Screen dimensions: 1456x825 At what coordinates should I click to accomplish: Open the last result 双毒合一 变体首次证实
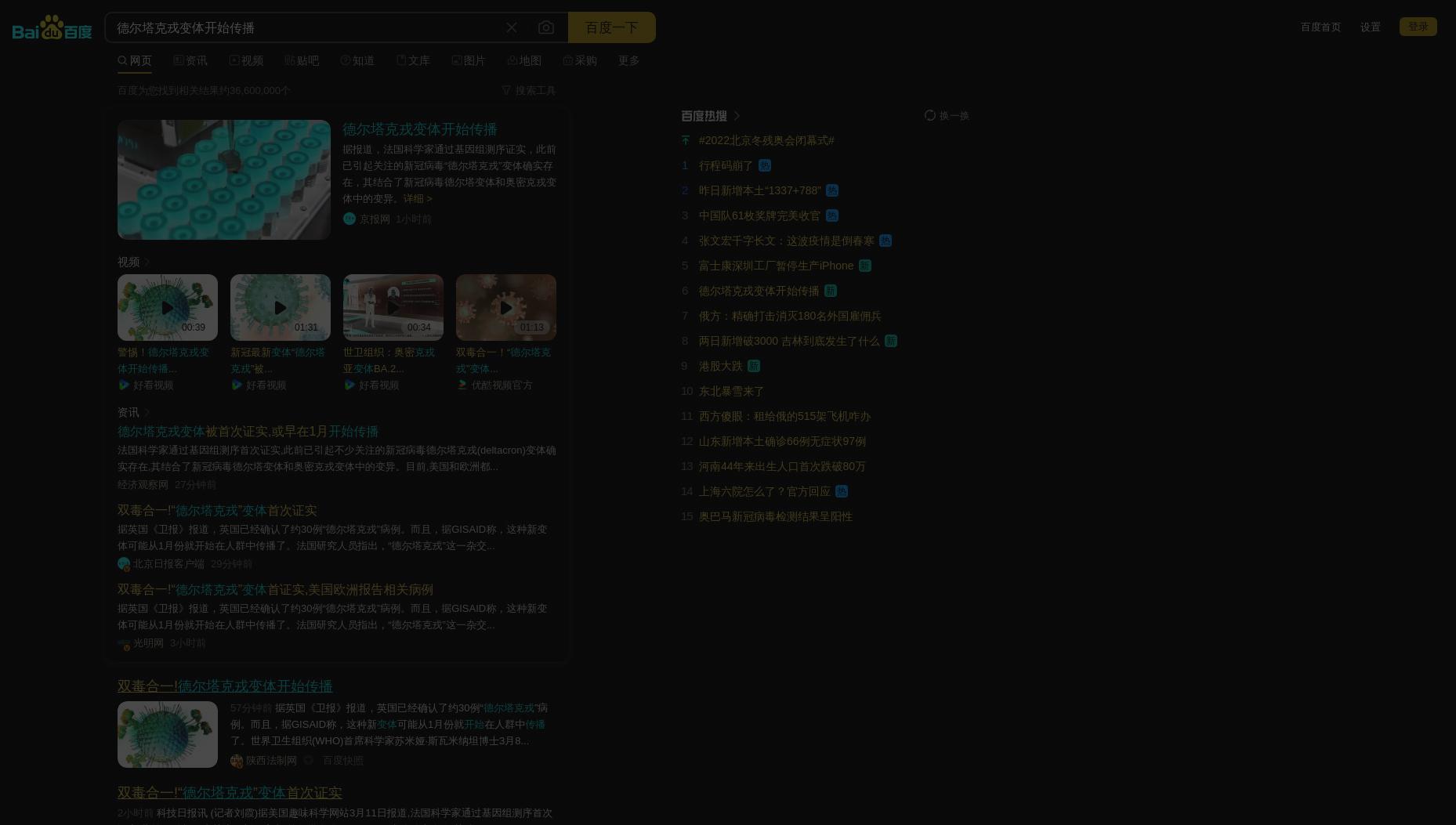tap(230, 793)
